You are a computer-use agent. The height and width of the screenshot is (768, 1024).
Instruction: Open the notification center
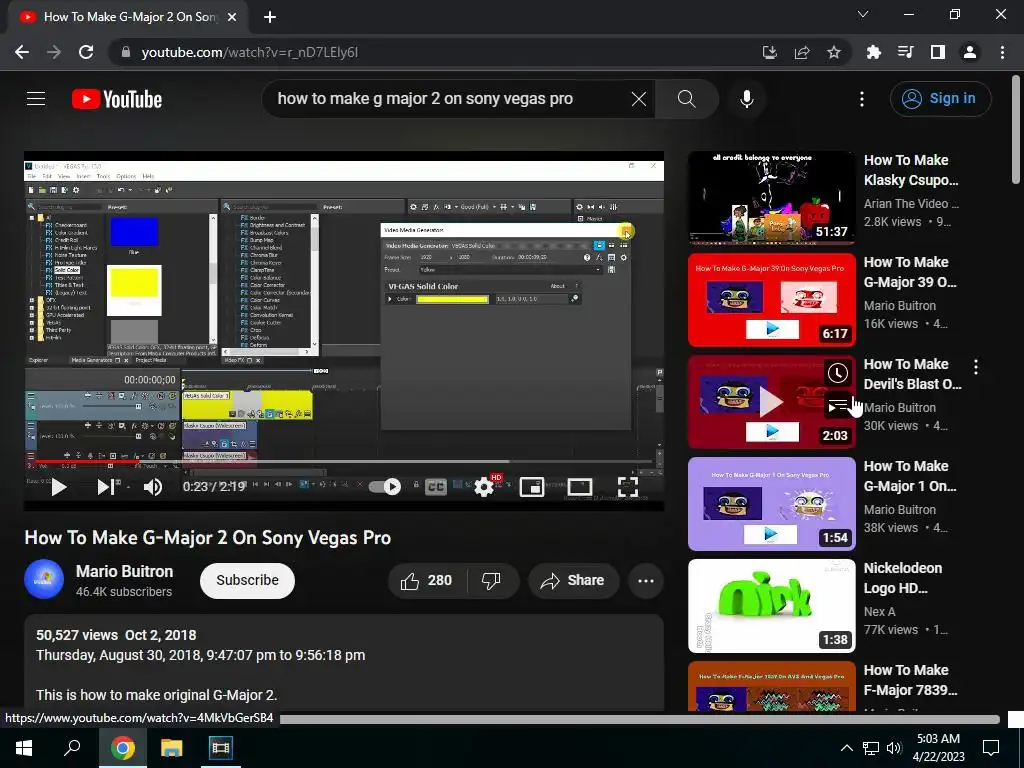click(991, 748)
